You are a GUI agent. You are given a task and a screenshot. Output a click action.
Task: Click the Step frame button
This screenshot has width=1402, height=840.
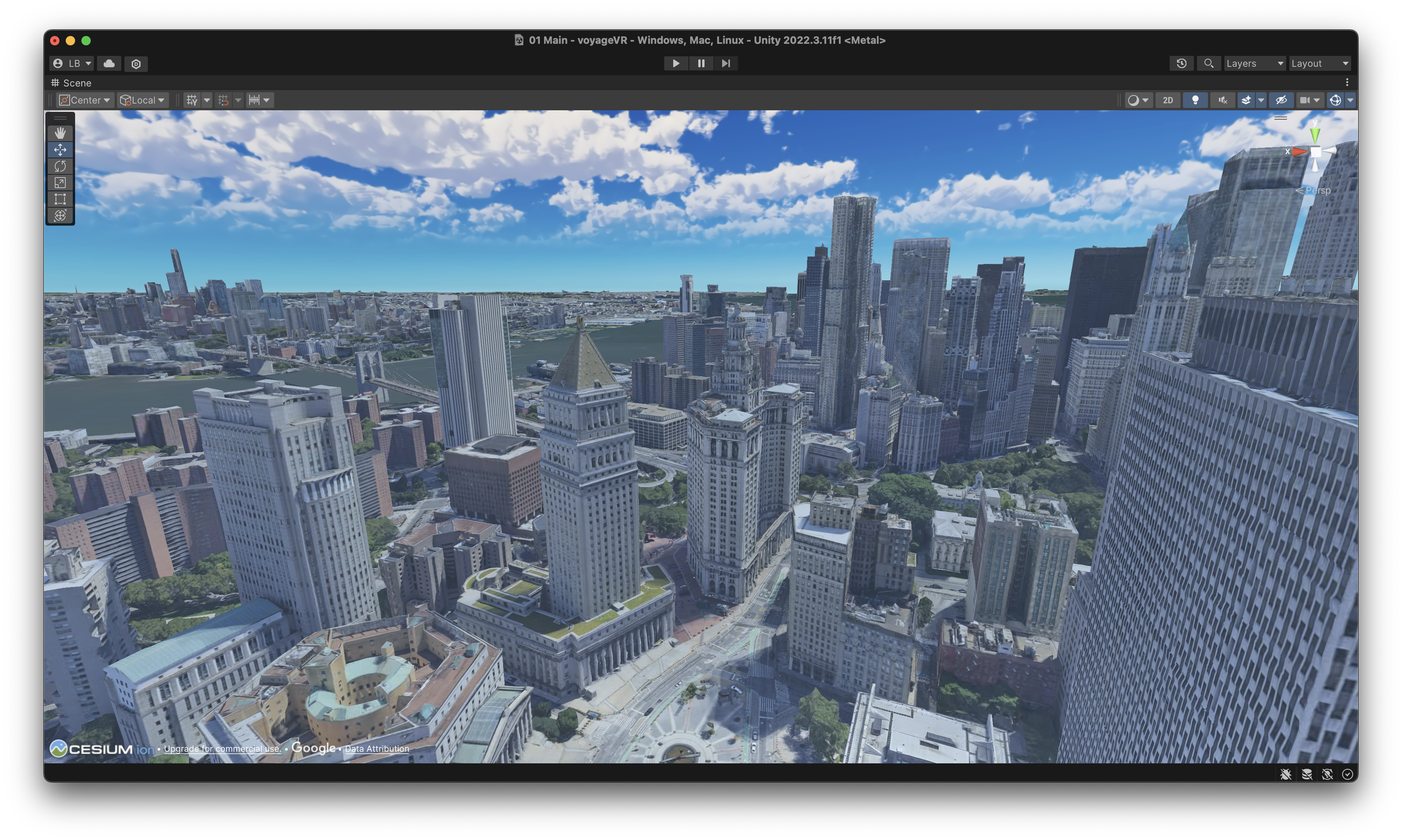[x=726, y=63]
